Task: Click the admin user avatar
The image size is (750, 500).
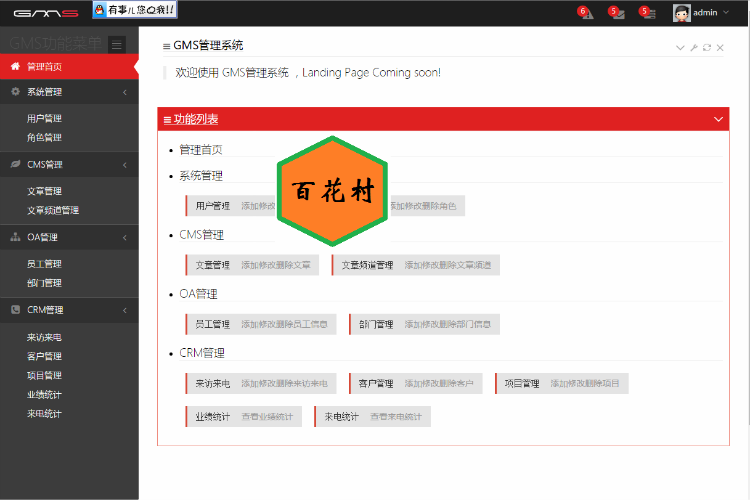Action: [x=682, y=13]
